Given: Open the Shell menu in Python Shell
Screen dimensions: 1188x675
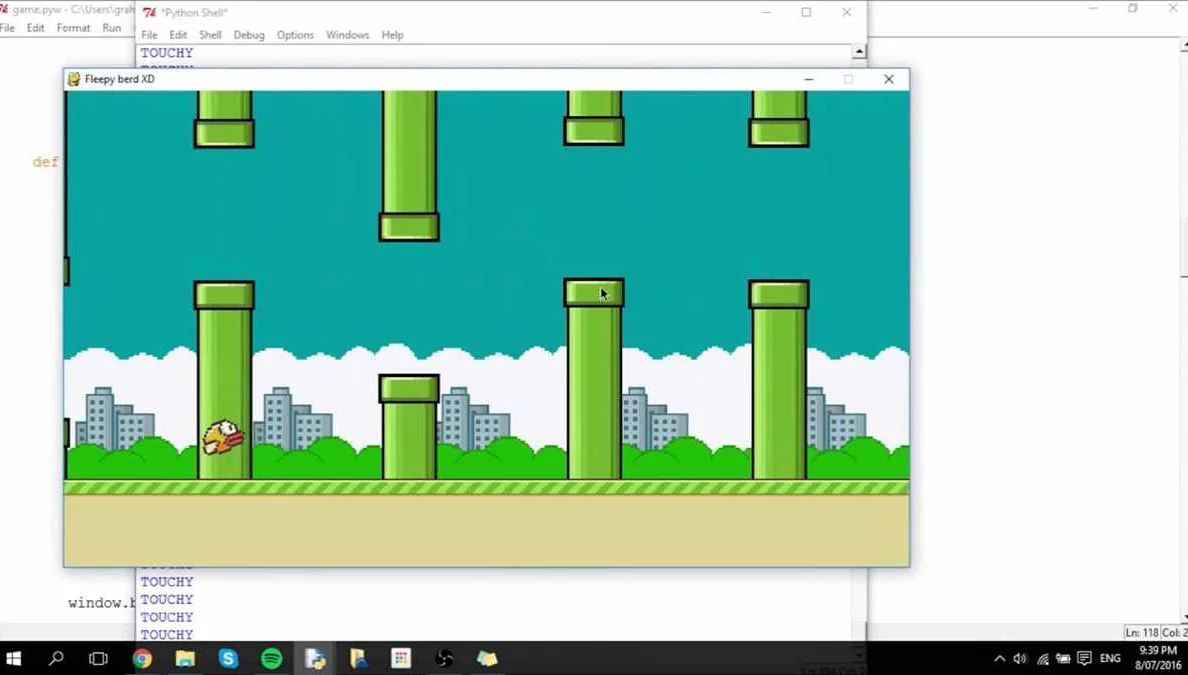Looking at the screenshot, I should click(x=210, y=34).
